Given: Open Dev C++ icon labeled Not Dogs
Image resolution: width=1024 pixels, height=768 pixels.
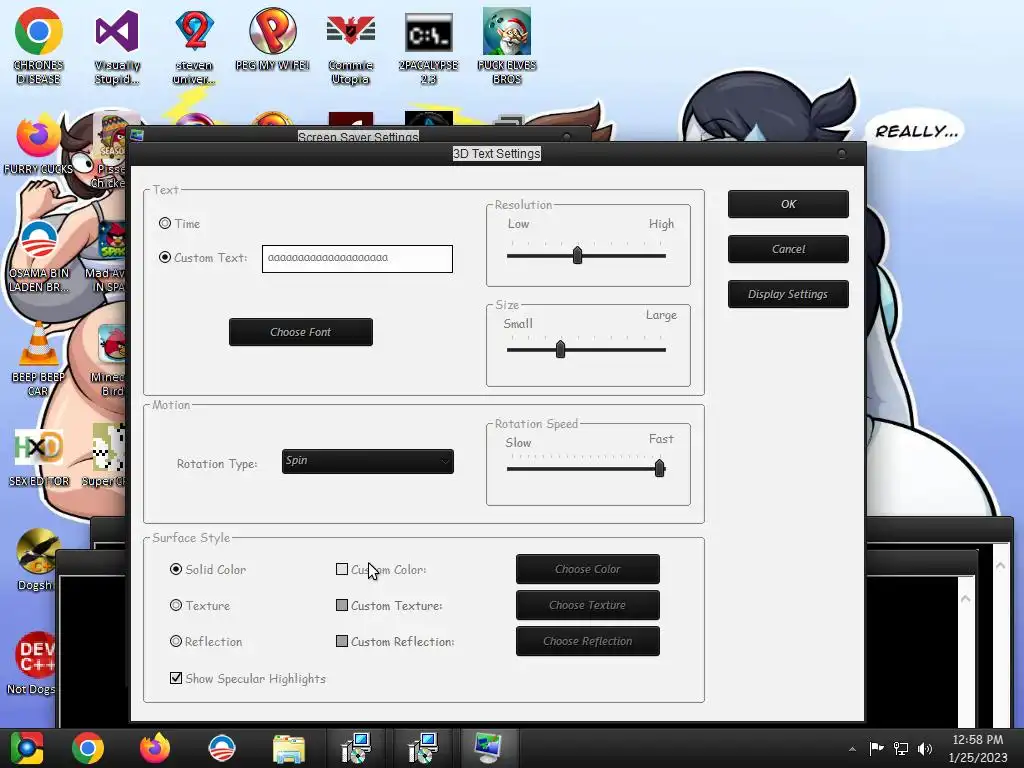Looking at the screenshot, I should click(33, 662).
